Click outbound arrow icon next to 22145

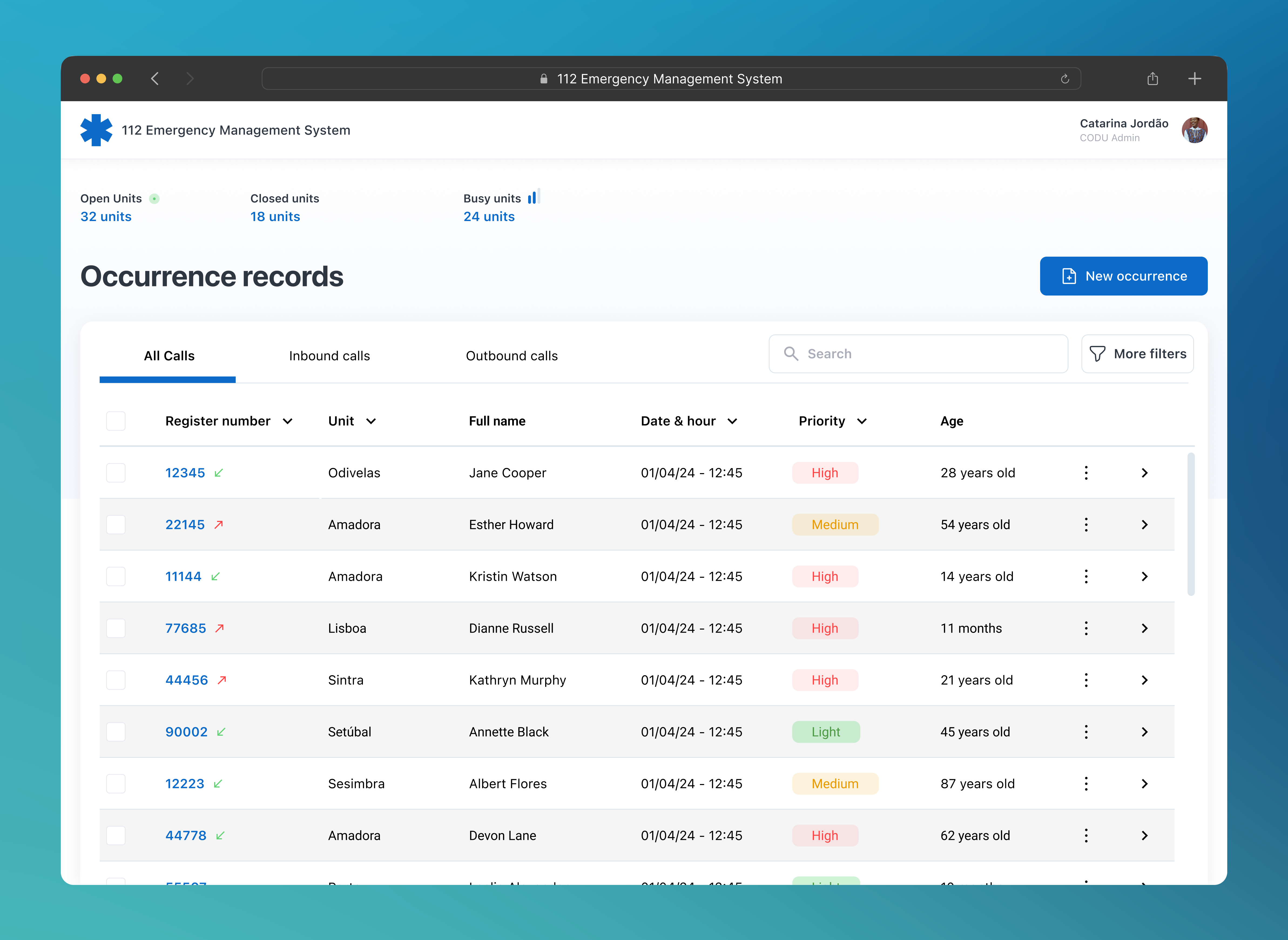218,525
